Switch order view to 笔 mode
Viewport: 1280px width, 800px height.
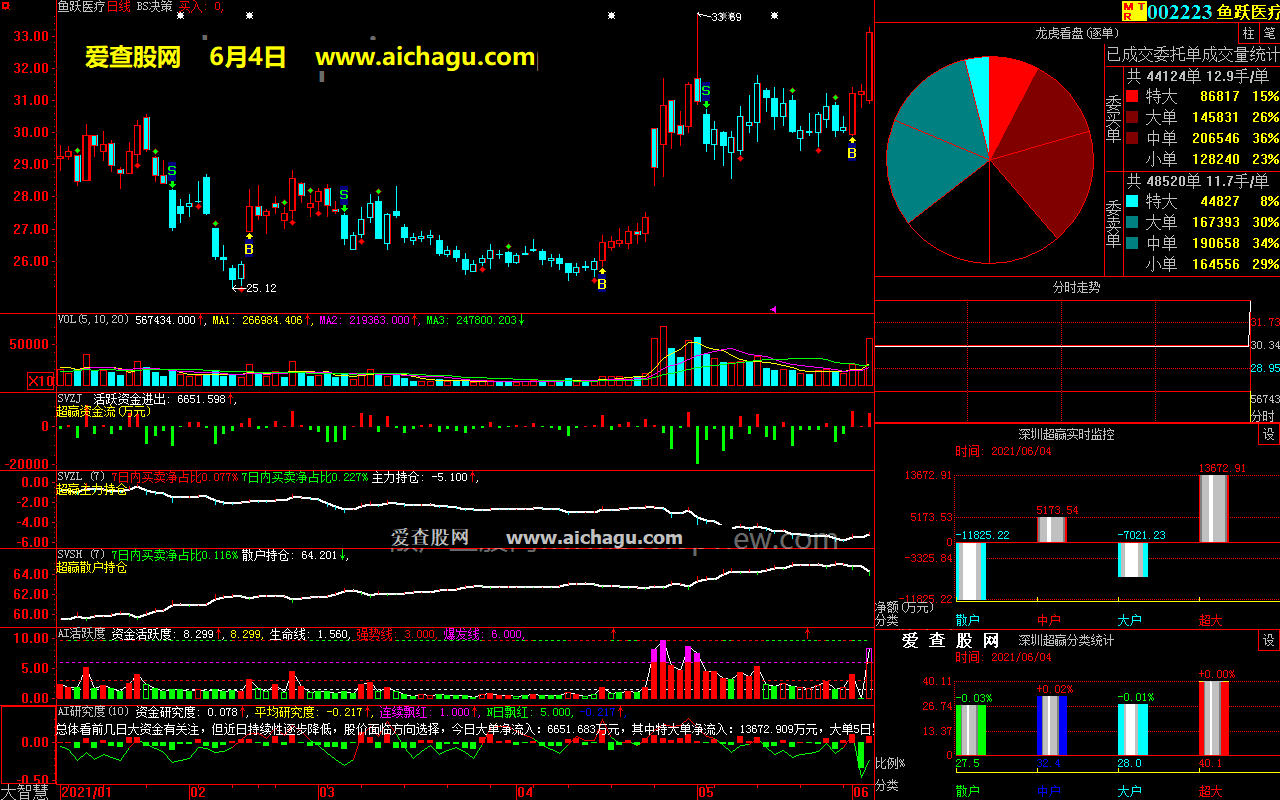1269,34
